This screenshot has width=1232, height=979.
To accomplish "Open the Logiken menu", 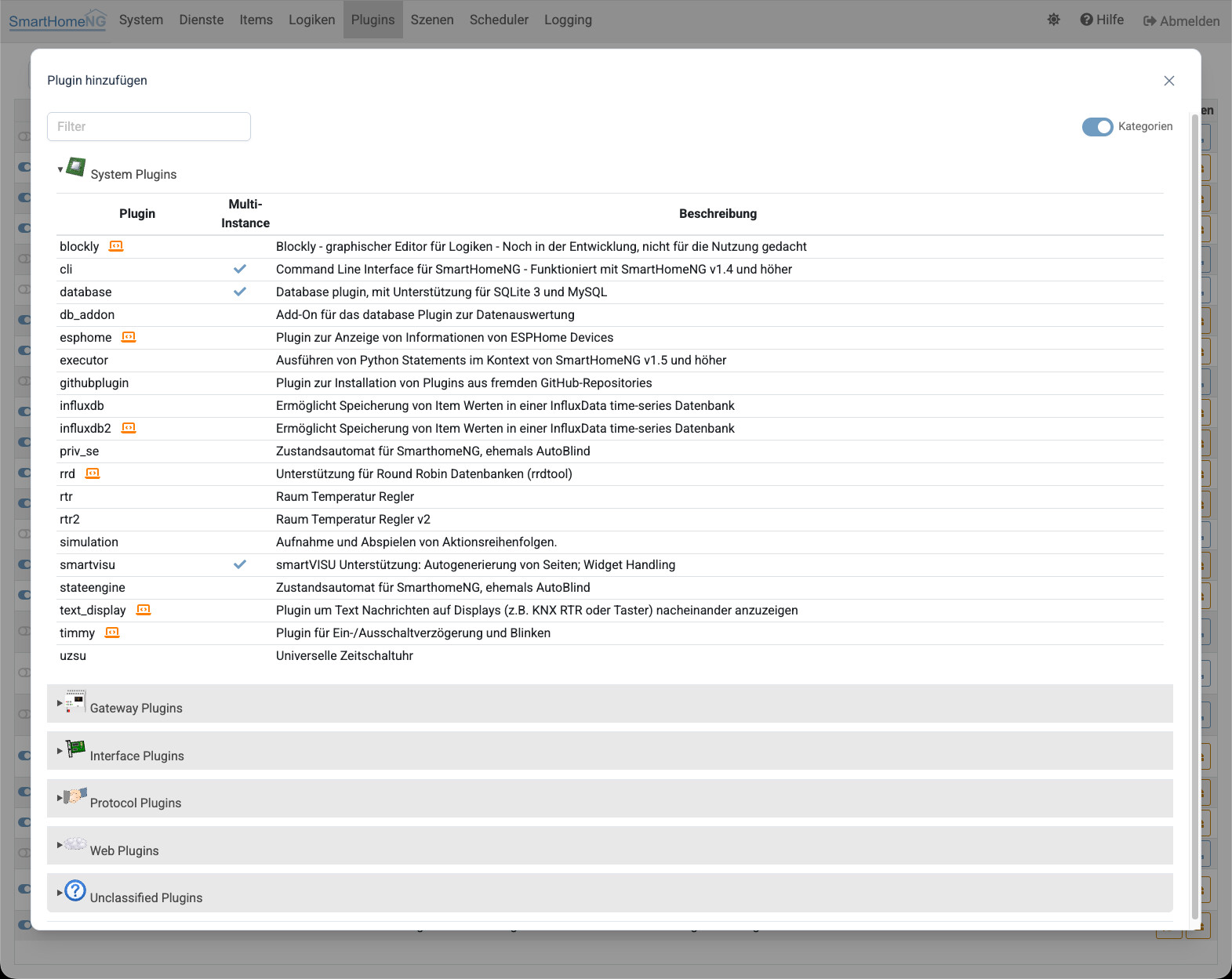I will [x=312, y=20].
